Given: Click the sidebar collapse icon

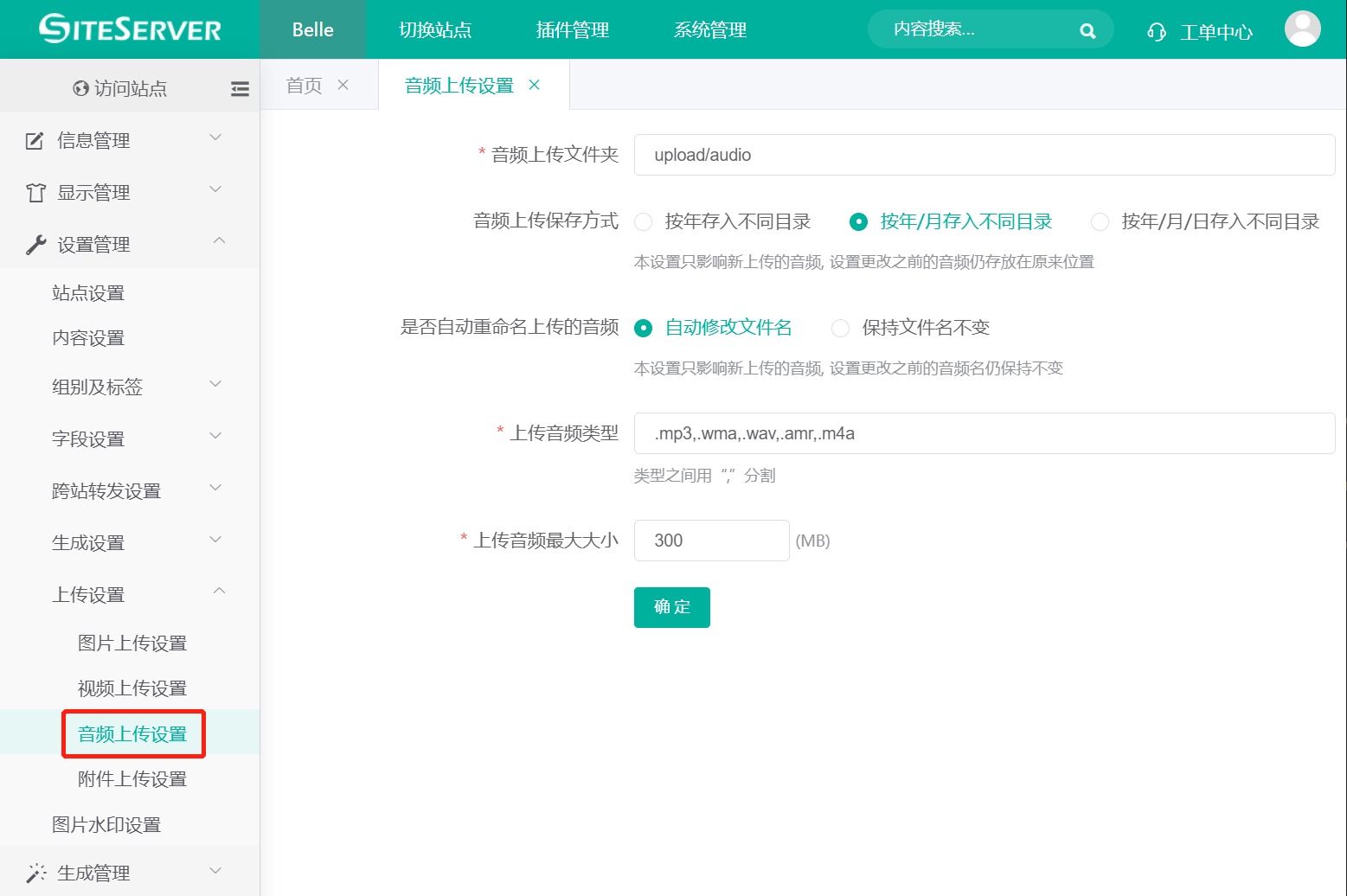Looking at the screenshot, I should coord(240,87).
